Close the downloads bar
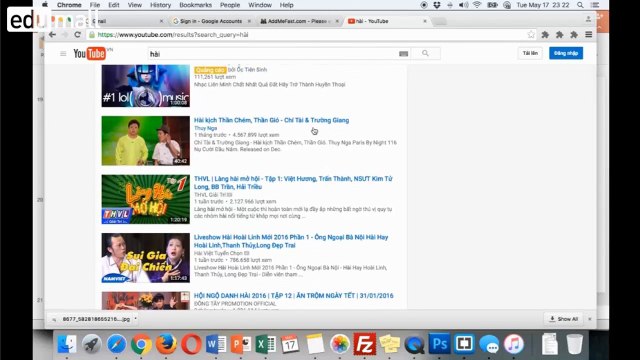Image resolution: width=640 pixels, height=360 pixels. [x=590, y=319]
